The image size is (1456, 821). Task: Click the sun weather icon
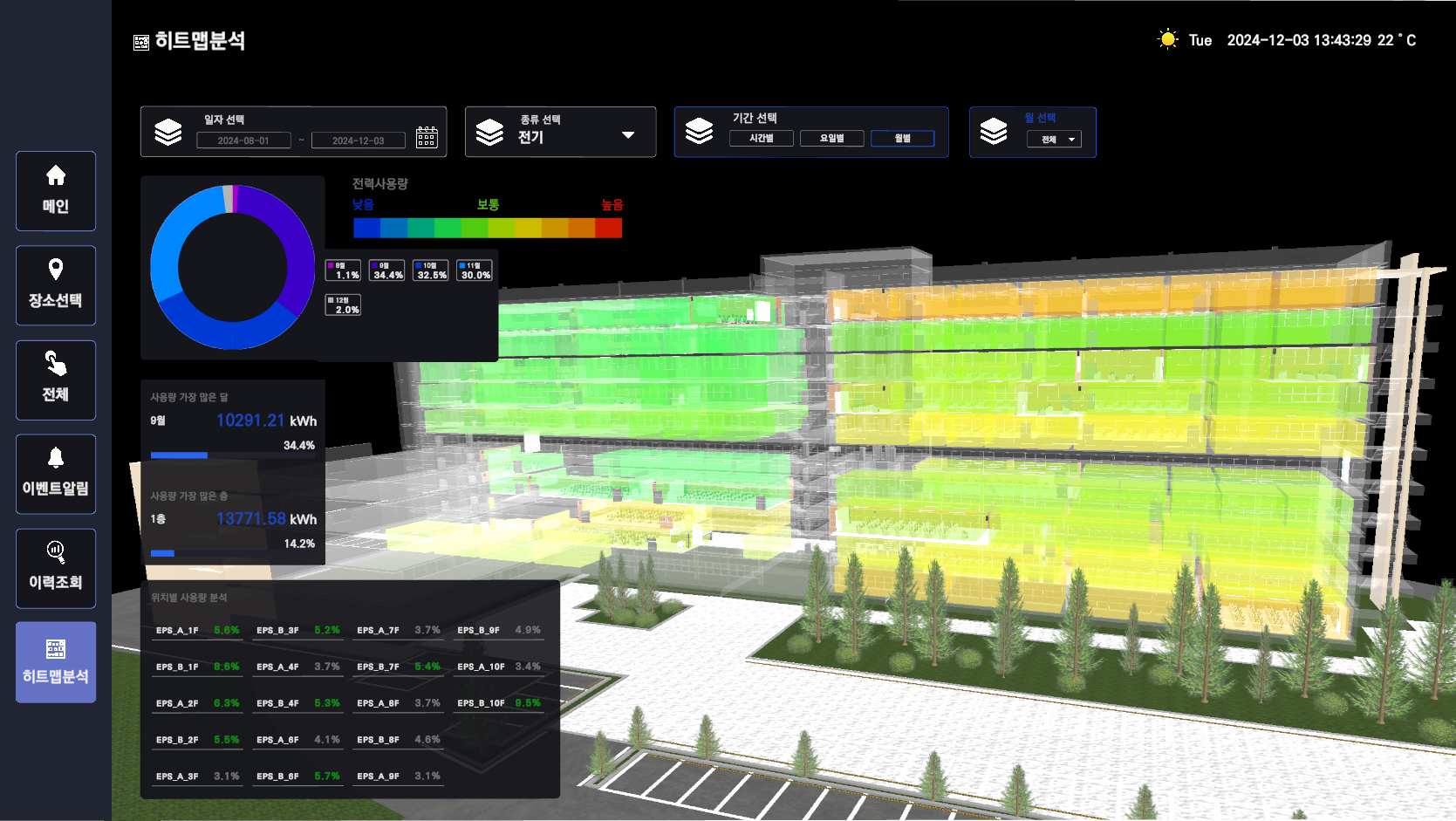click(1167, 39)
